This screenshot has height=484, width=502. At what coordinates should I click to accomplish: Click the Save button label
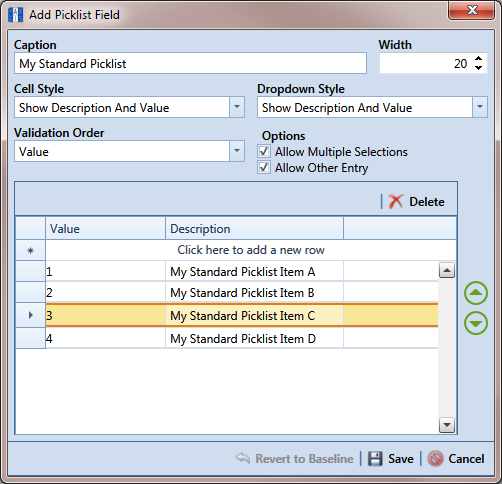tap(401, 459)
